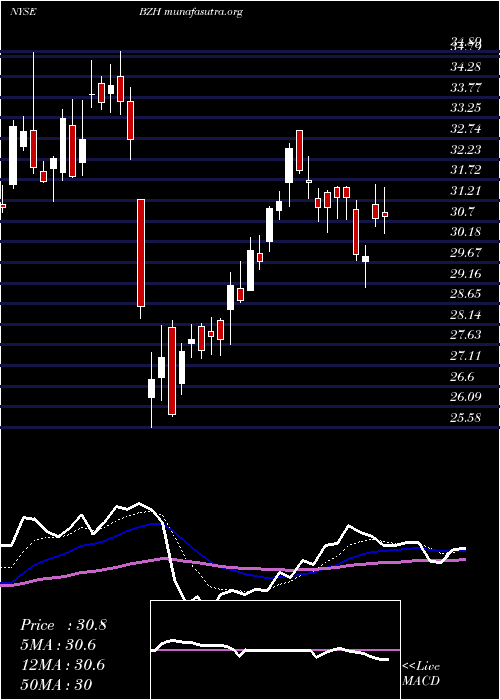Image resolution: width=500 pixels, height=700 pixels.
Task: Select the 31.72 price axis label
Action: pos(466,170)
